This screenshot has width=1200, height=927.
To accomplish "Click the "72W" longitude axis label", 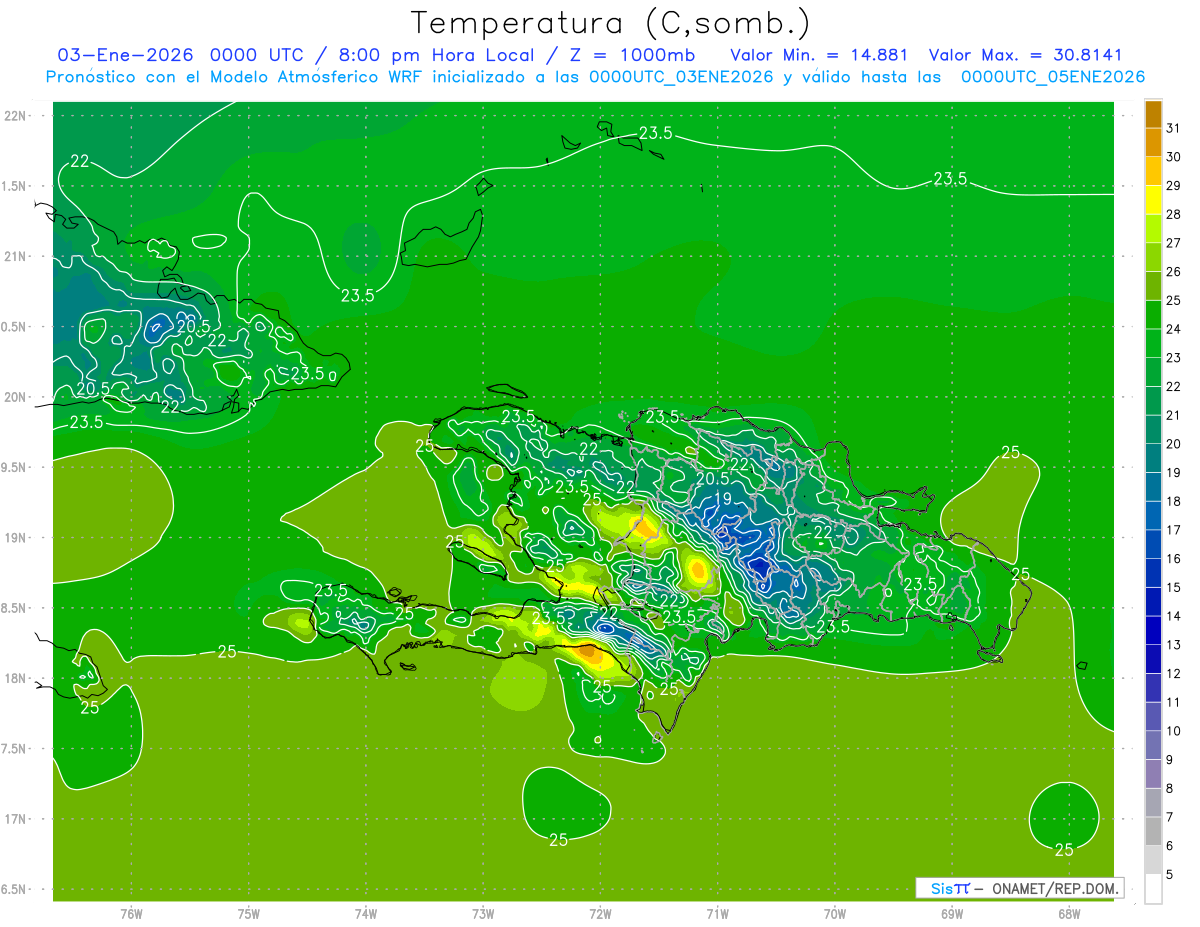I will (x=600, y=914).
